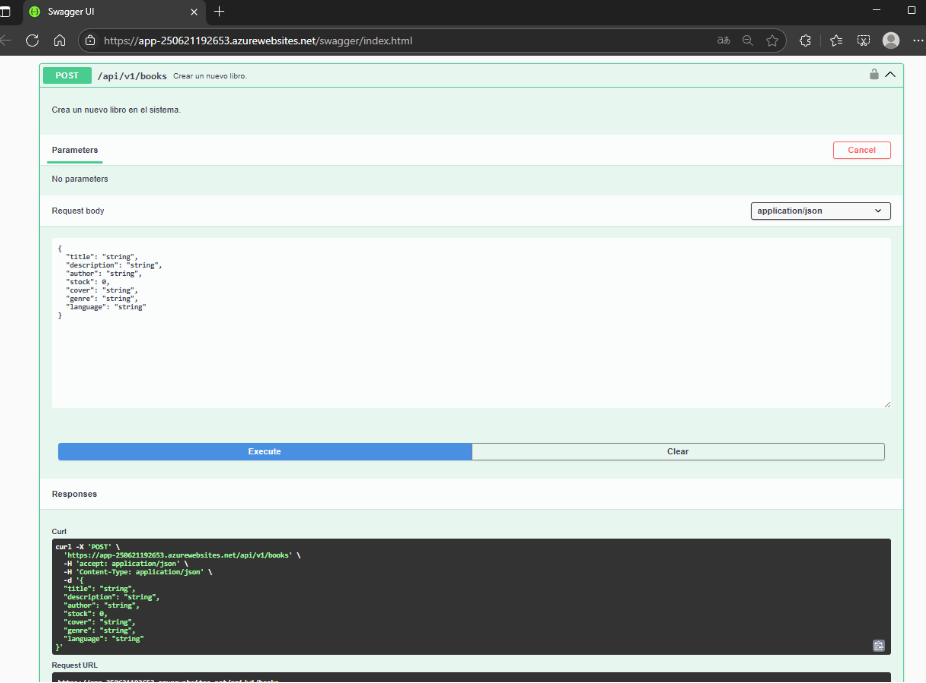
Task: Click inside the request body JSON editor
Action: (x=471, y=323)
